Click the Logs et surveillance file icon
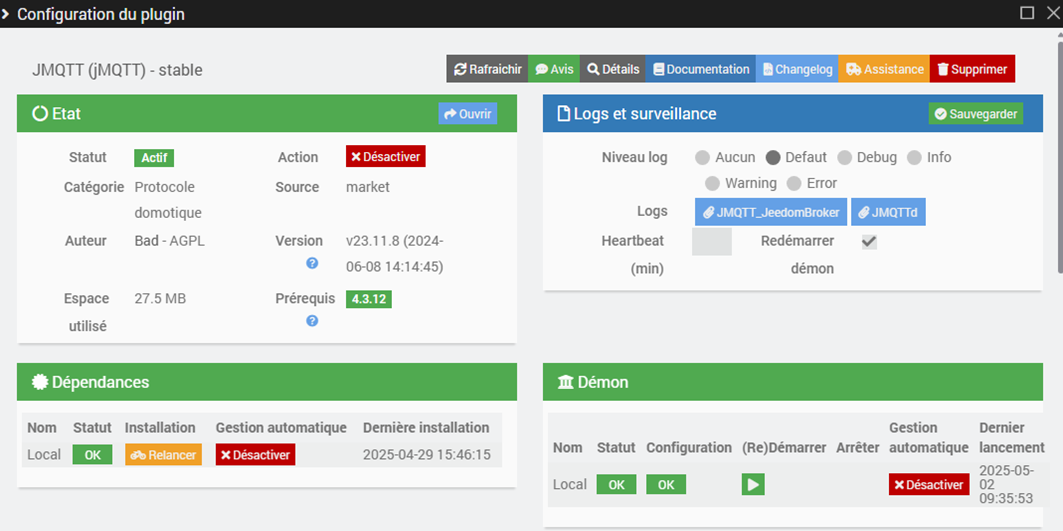Viewport: 1063px width, 531px height. 563,114
